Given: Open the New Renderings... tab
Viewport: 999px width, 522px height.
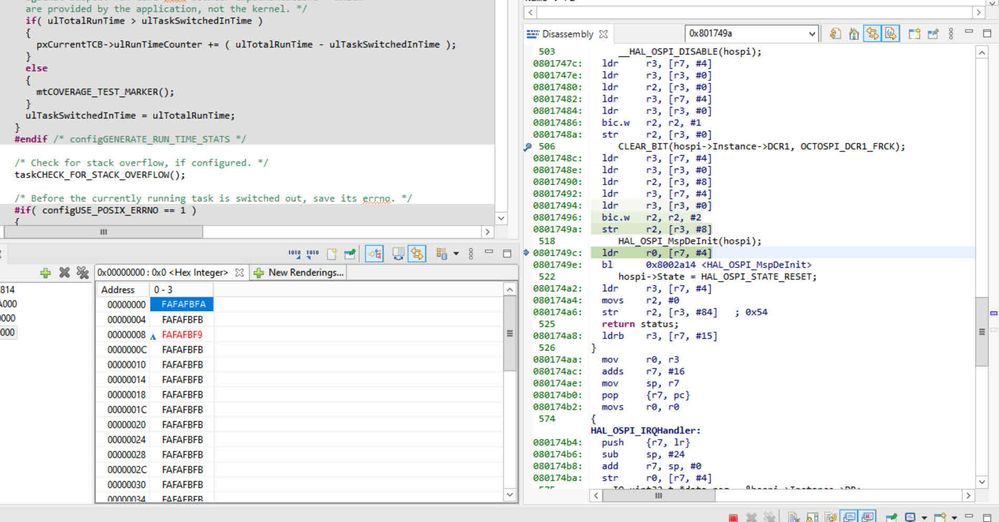Looking at the screenshot, I should (299, 272).
